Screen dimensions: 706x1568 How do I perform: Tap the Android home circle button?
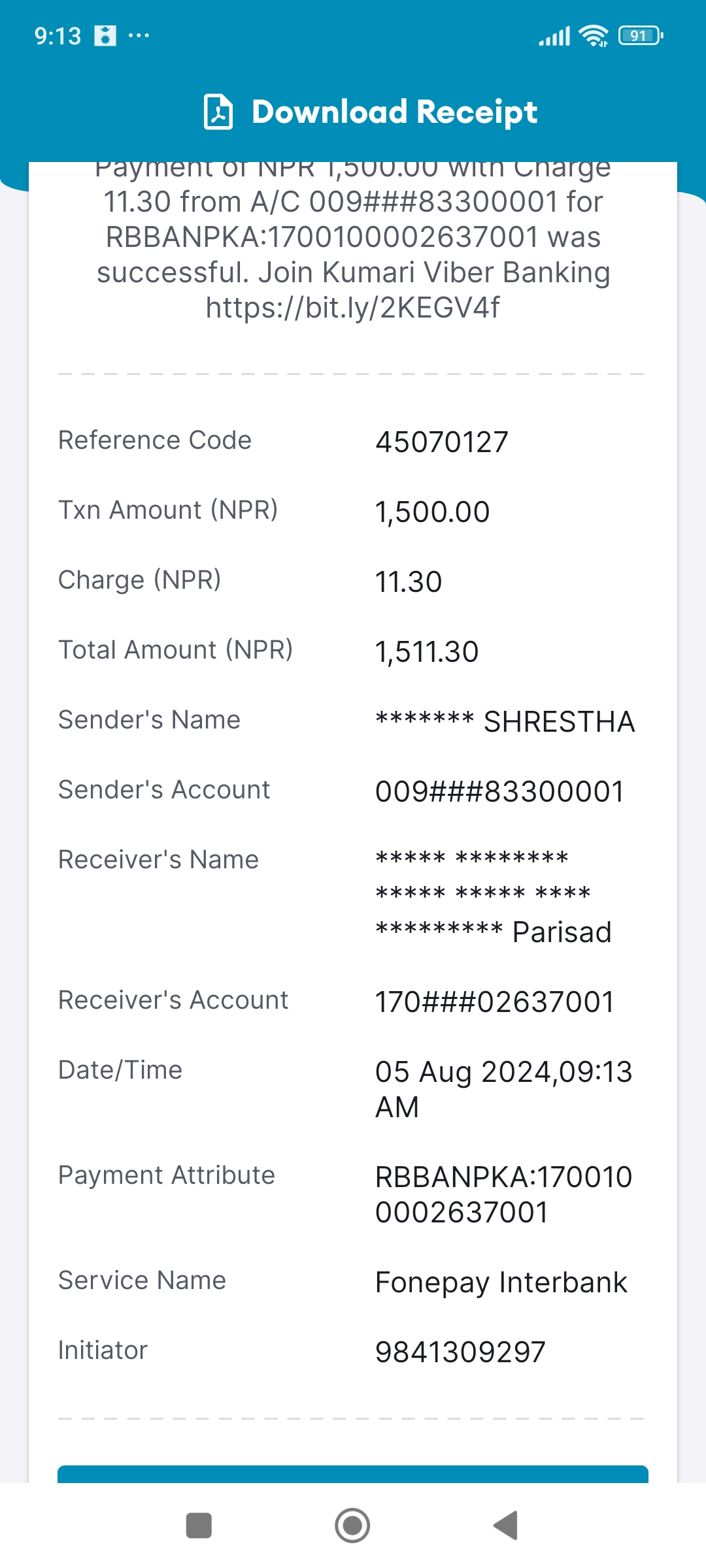point(352,1526)
